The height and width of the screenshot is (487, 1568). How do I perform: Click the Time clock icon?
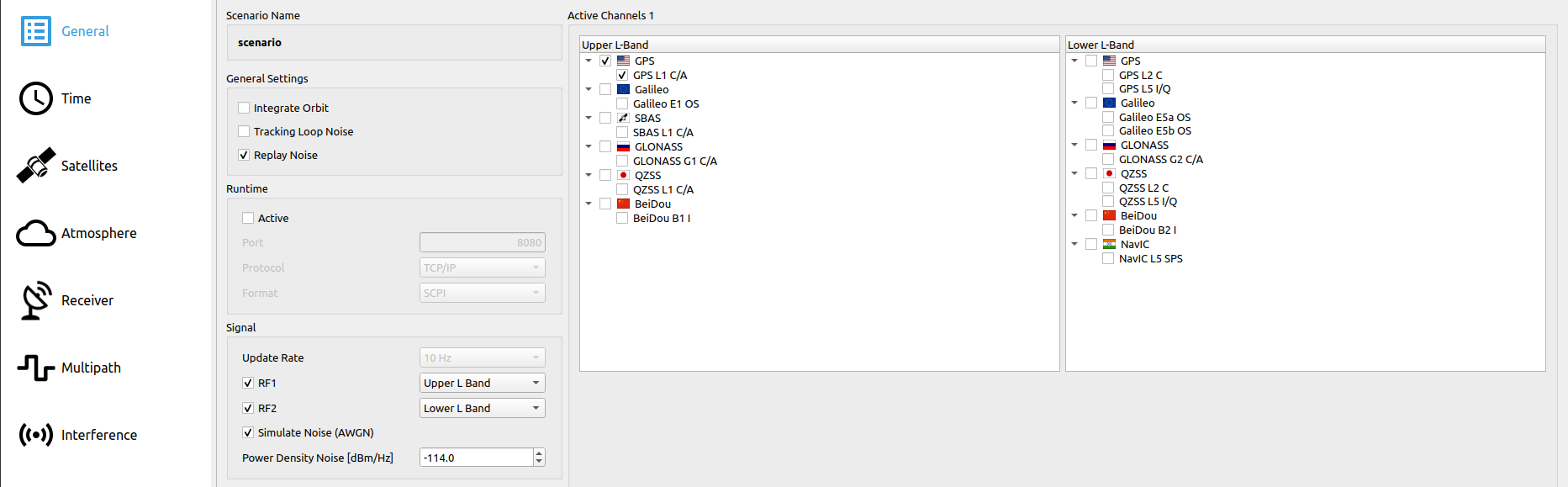(x=36, y=98)
